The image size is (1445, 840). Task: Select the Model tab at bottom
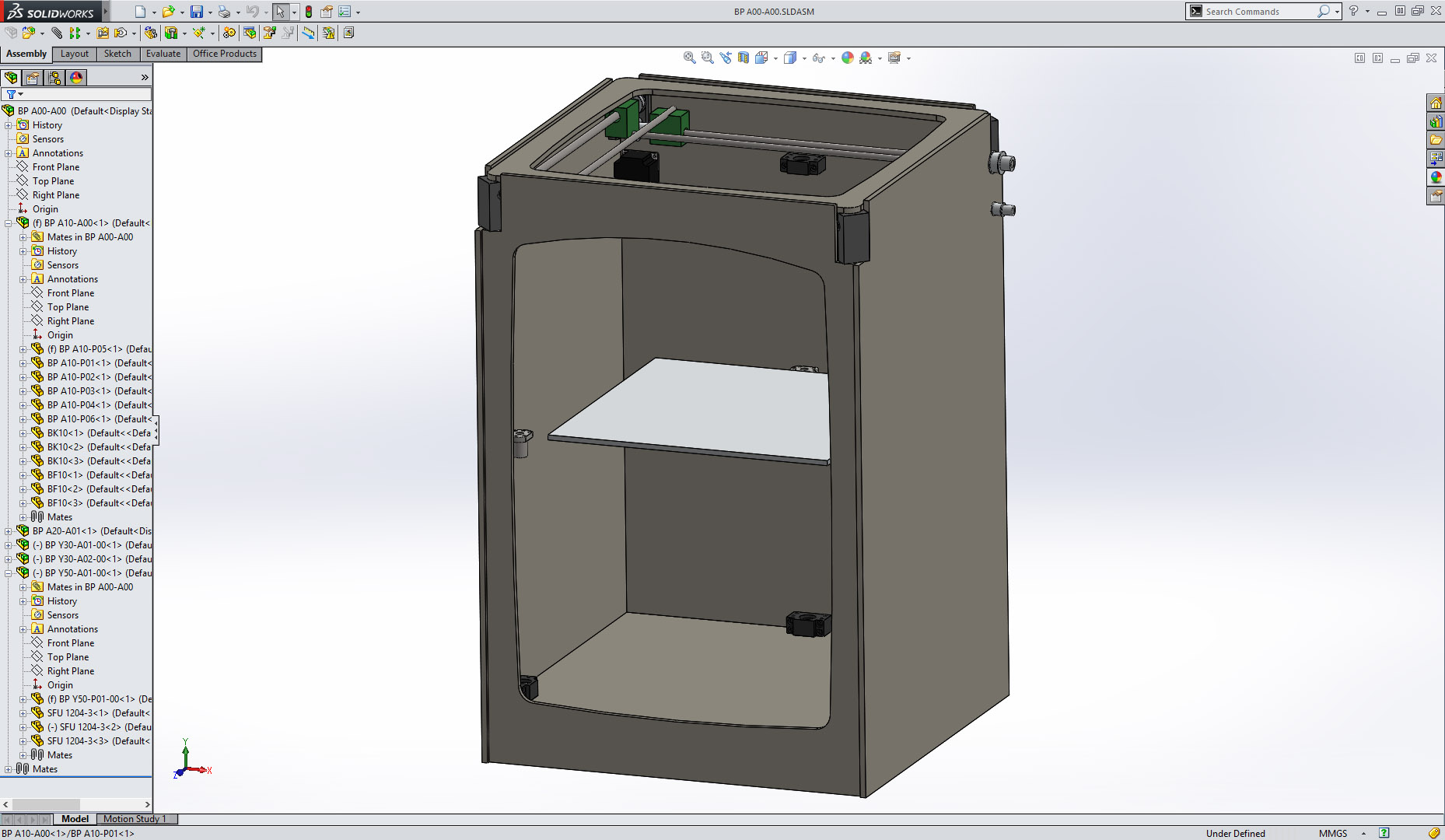tap(75, 819)
